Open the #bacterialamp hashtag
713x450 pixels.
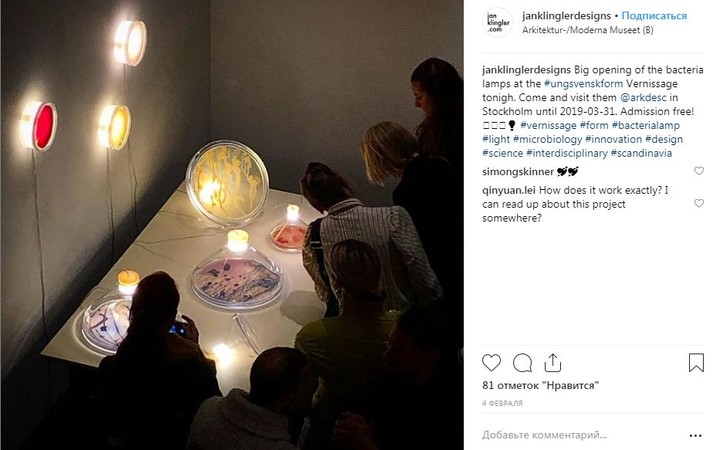[646, 125]
